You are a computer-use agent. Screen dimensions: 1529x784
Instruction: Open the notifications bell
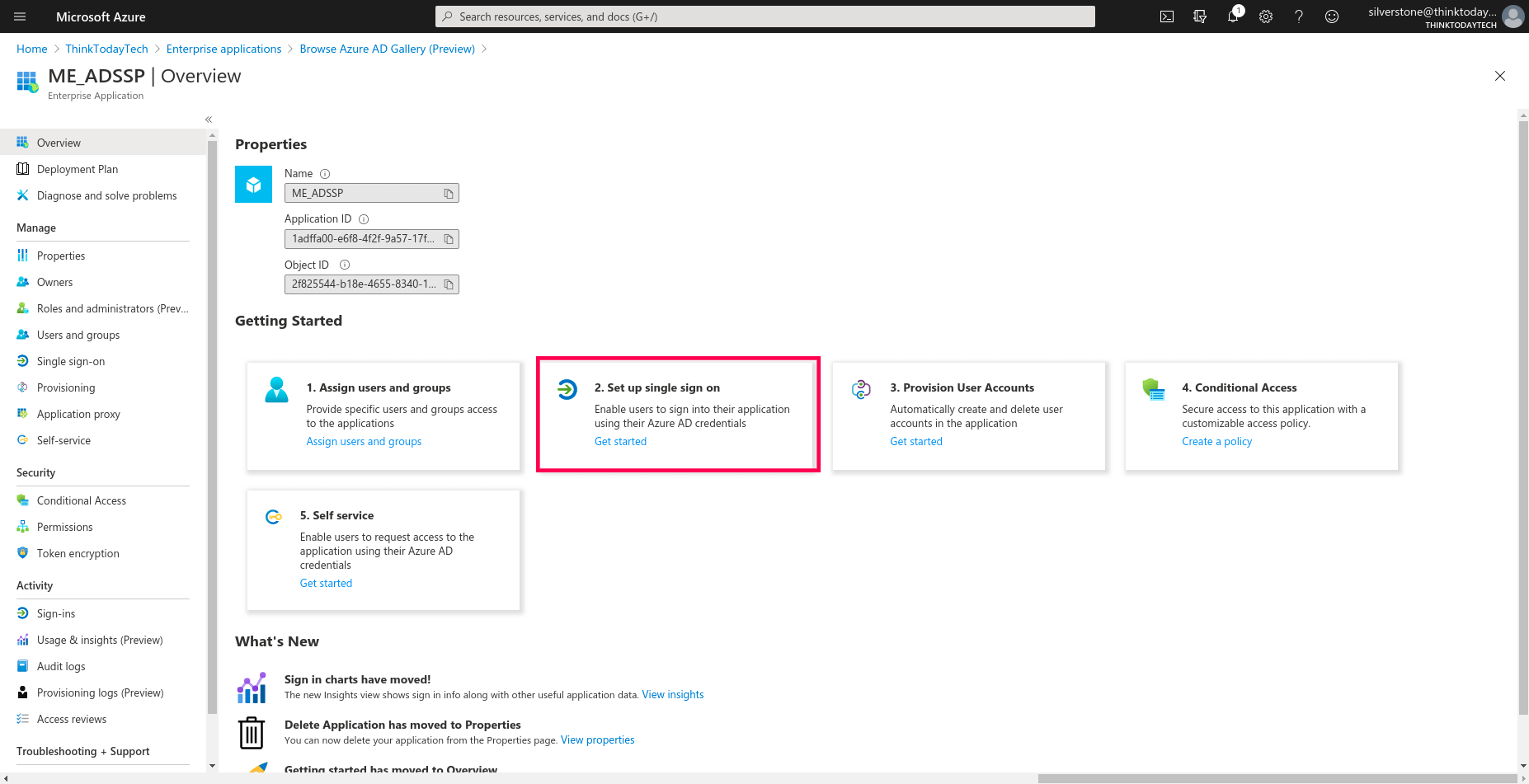click(x=1233, y=16)
